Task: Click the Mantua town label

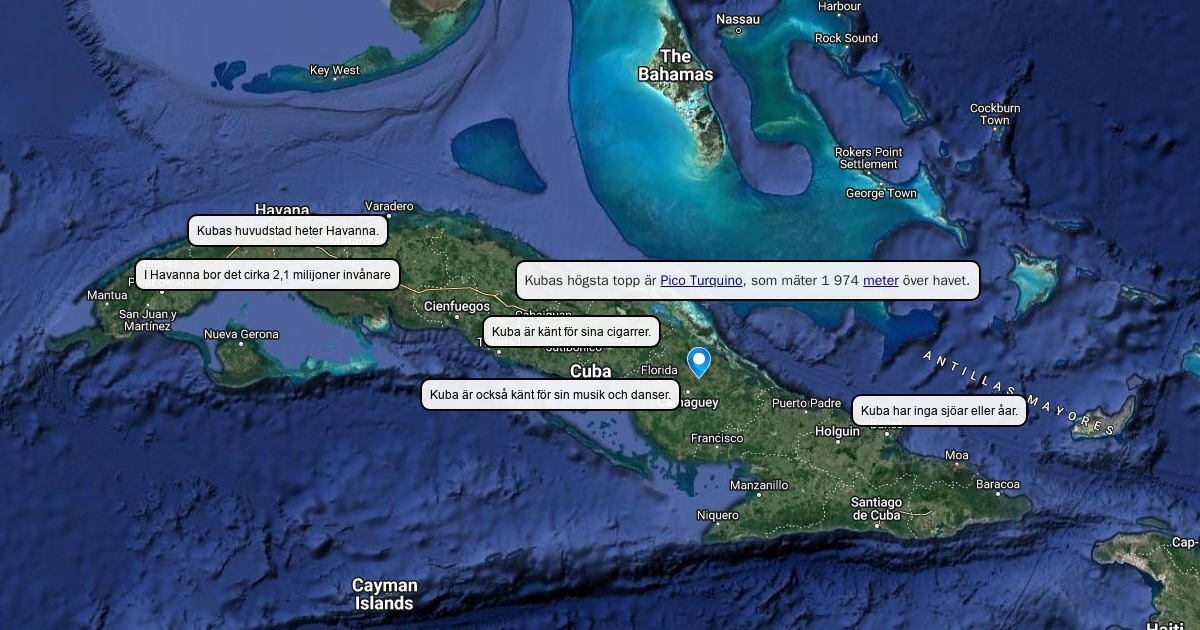Action: [x=107, y=296]
